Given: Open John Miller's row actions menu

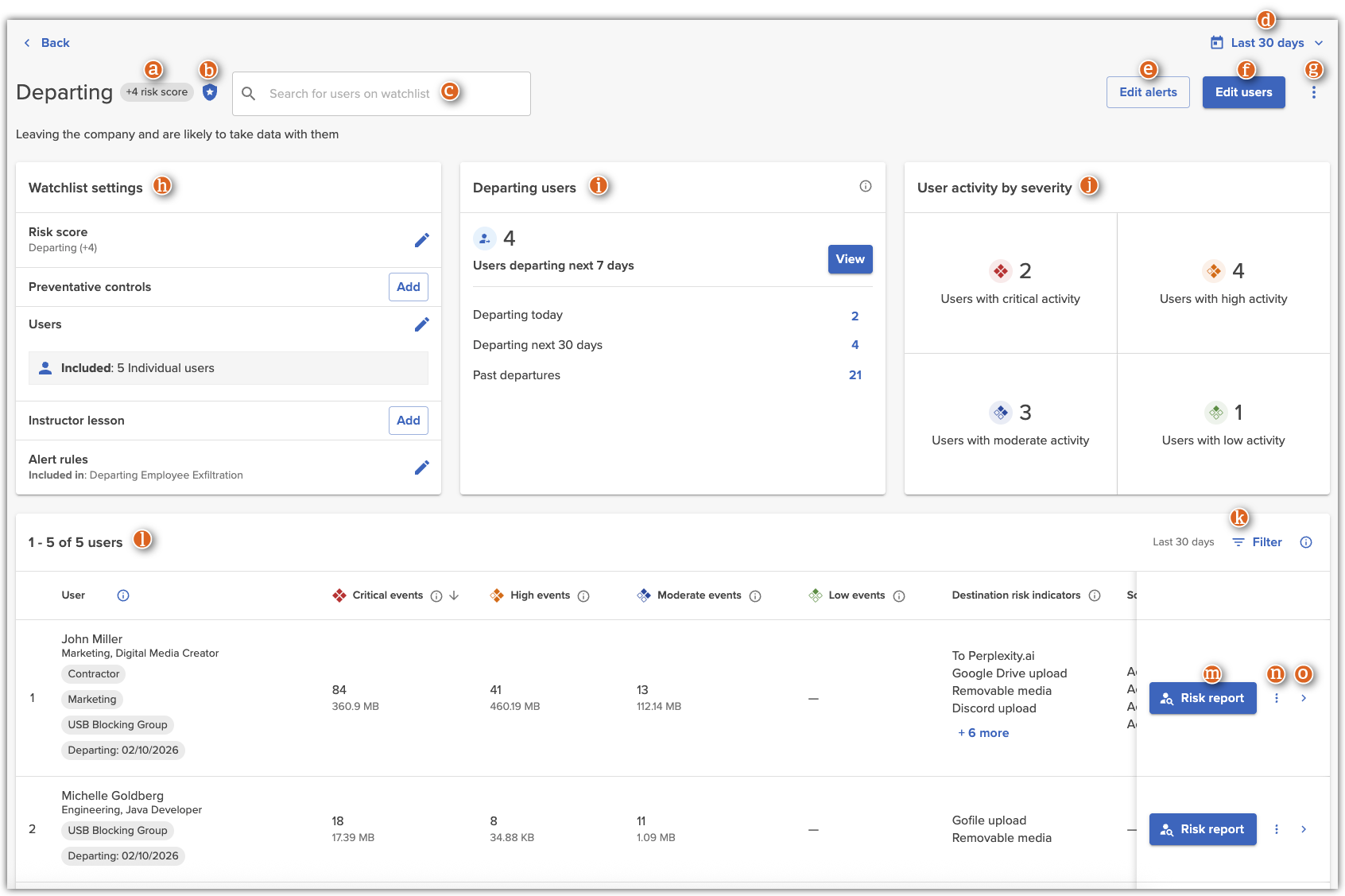Looking at the screenshot, I should point(1277,698).
